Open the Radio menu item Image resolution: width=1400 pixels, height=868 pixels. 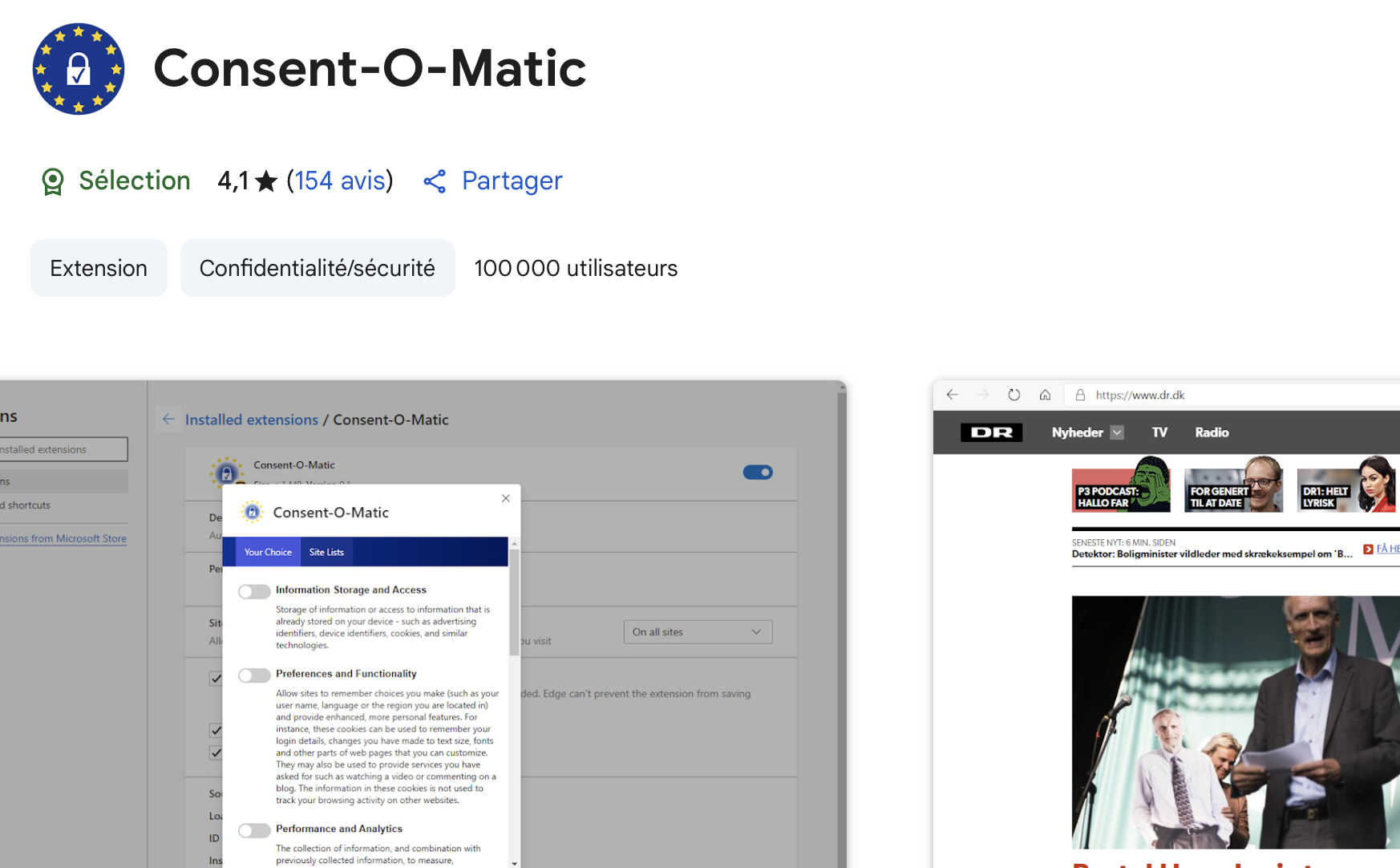[x=1212, y=432]
